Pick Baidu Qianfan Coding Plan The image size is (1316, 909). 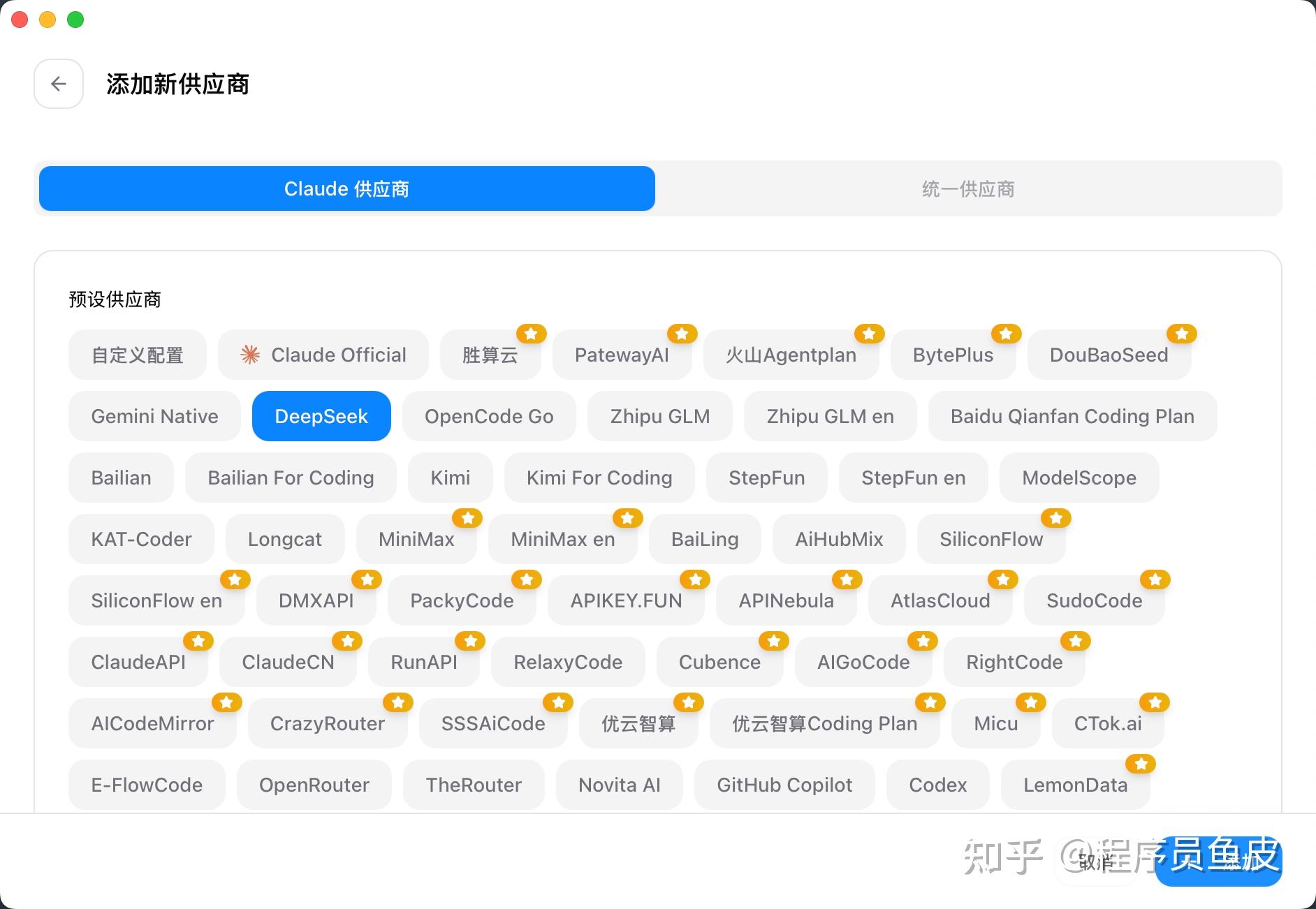[1072, 416]
